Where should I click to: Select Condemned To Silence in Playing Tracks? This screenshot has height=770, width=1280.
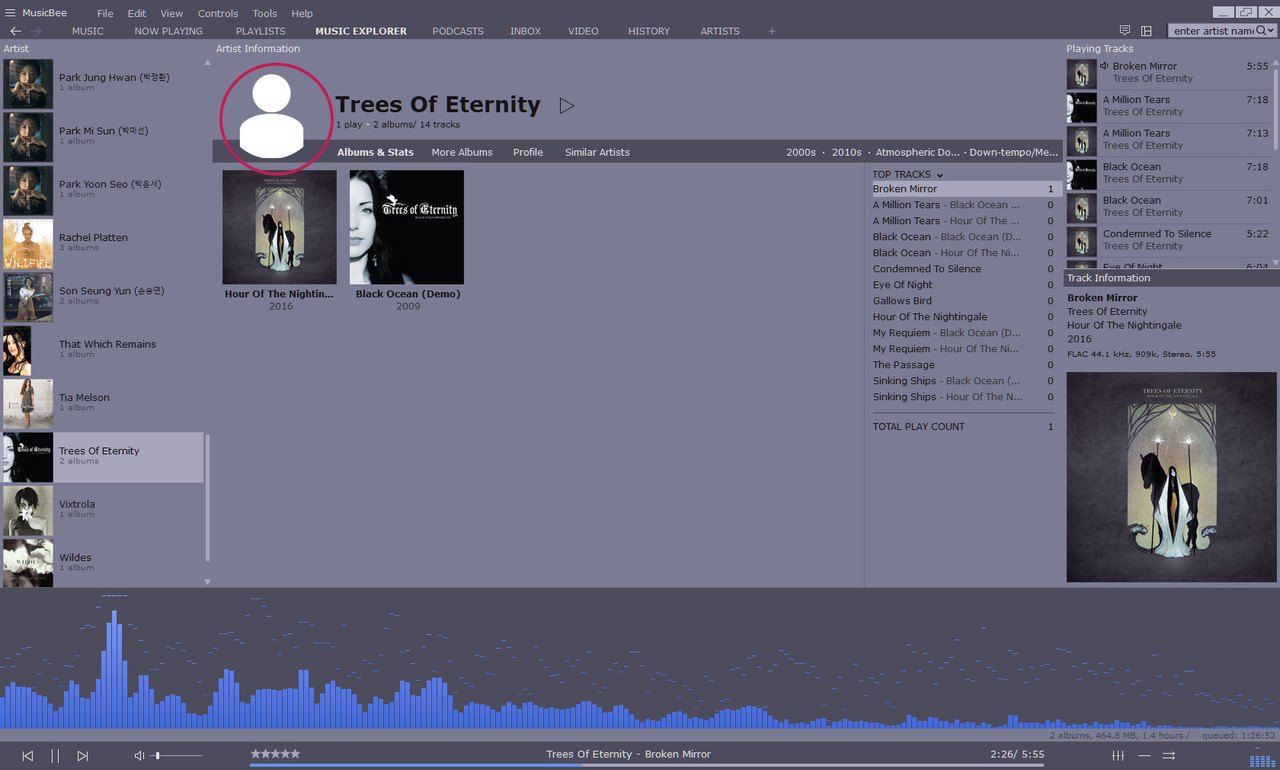1168,240
